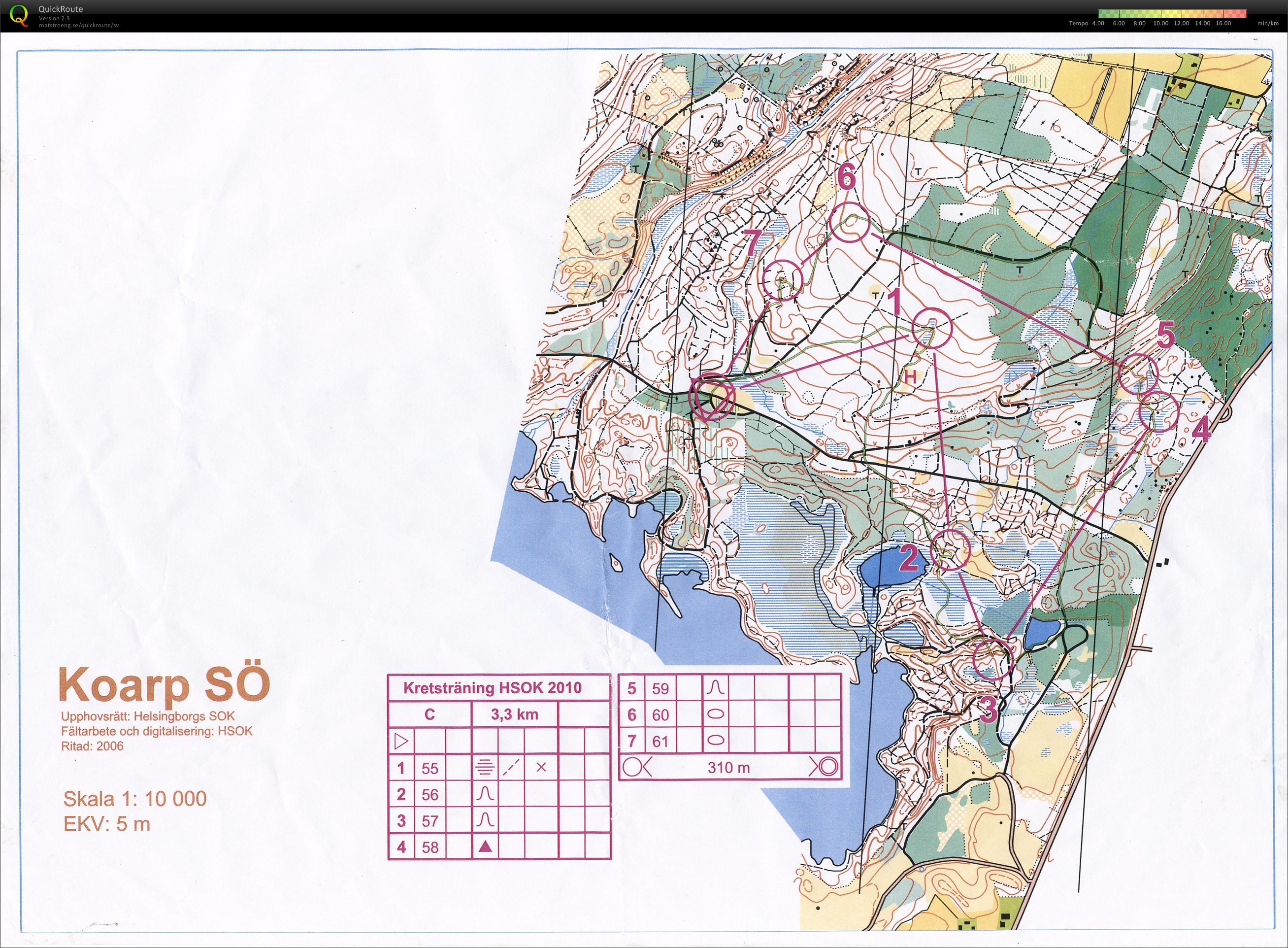Click the marsh symbol in row 1
This screenshot has height=948, width=1288.
click(485, 768)
